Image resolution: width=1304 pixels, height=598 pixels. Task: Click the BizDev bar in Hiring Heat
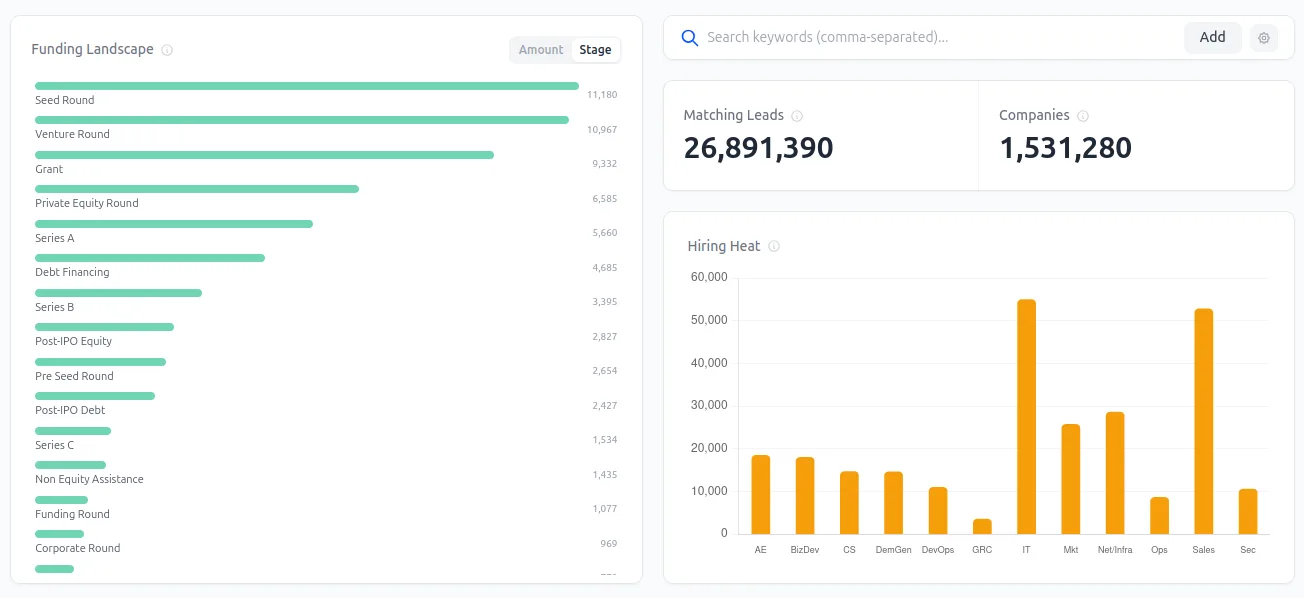805,495
